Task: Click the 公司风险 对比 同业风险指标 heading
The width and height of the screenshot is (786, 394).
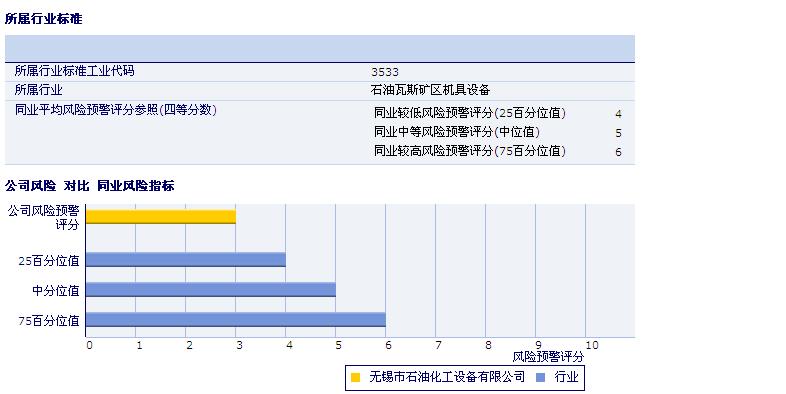Action: pos(90,186)
